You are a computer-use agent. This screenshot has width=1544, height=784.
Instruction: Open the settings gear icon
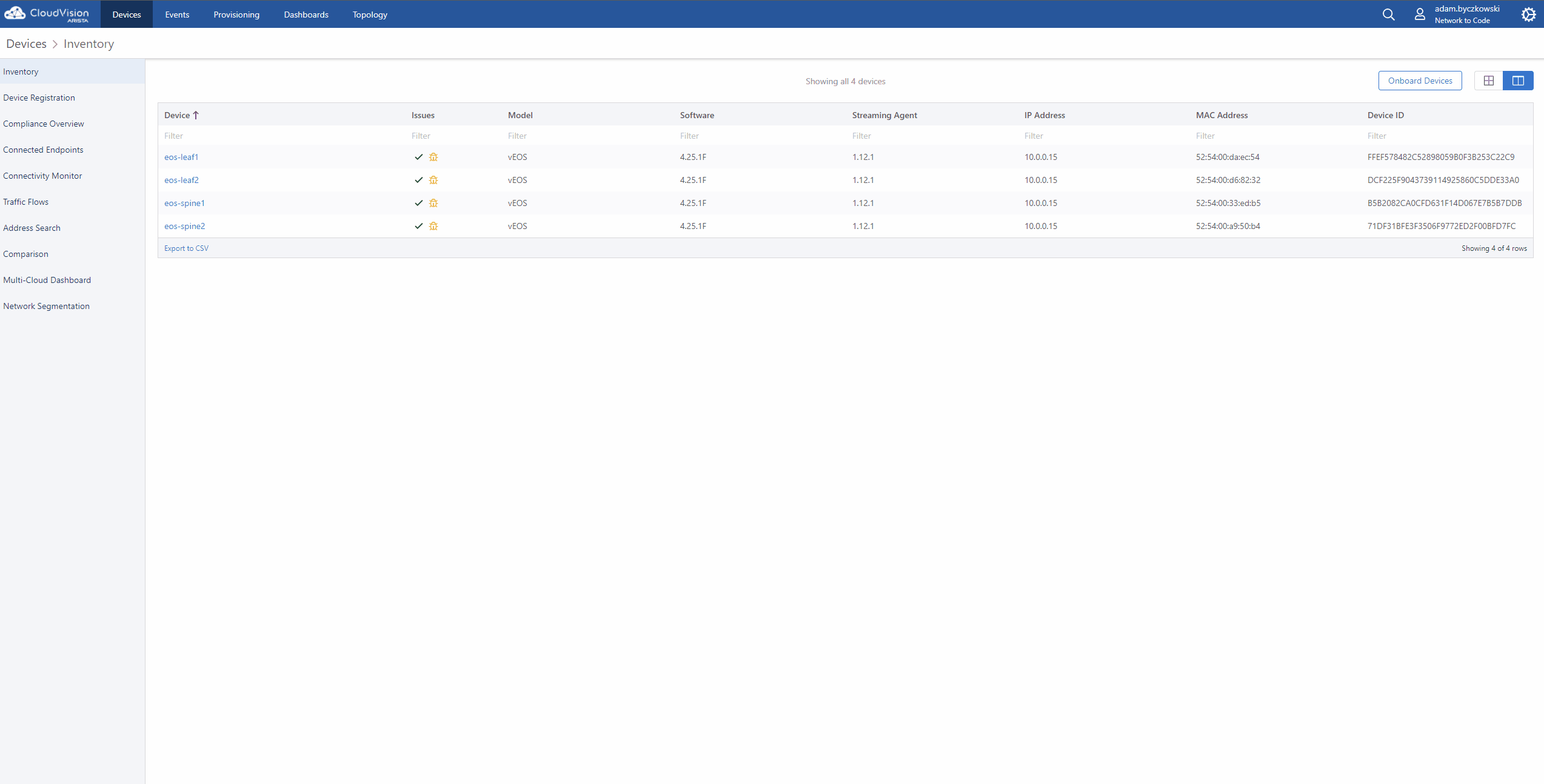(x=1528, y=15)
